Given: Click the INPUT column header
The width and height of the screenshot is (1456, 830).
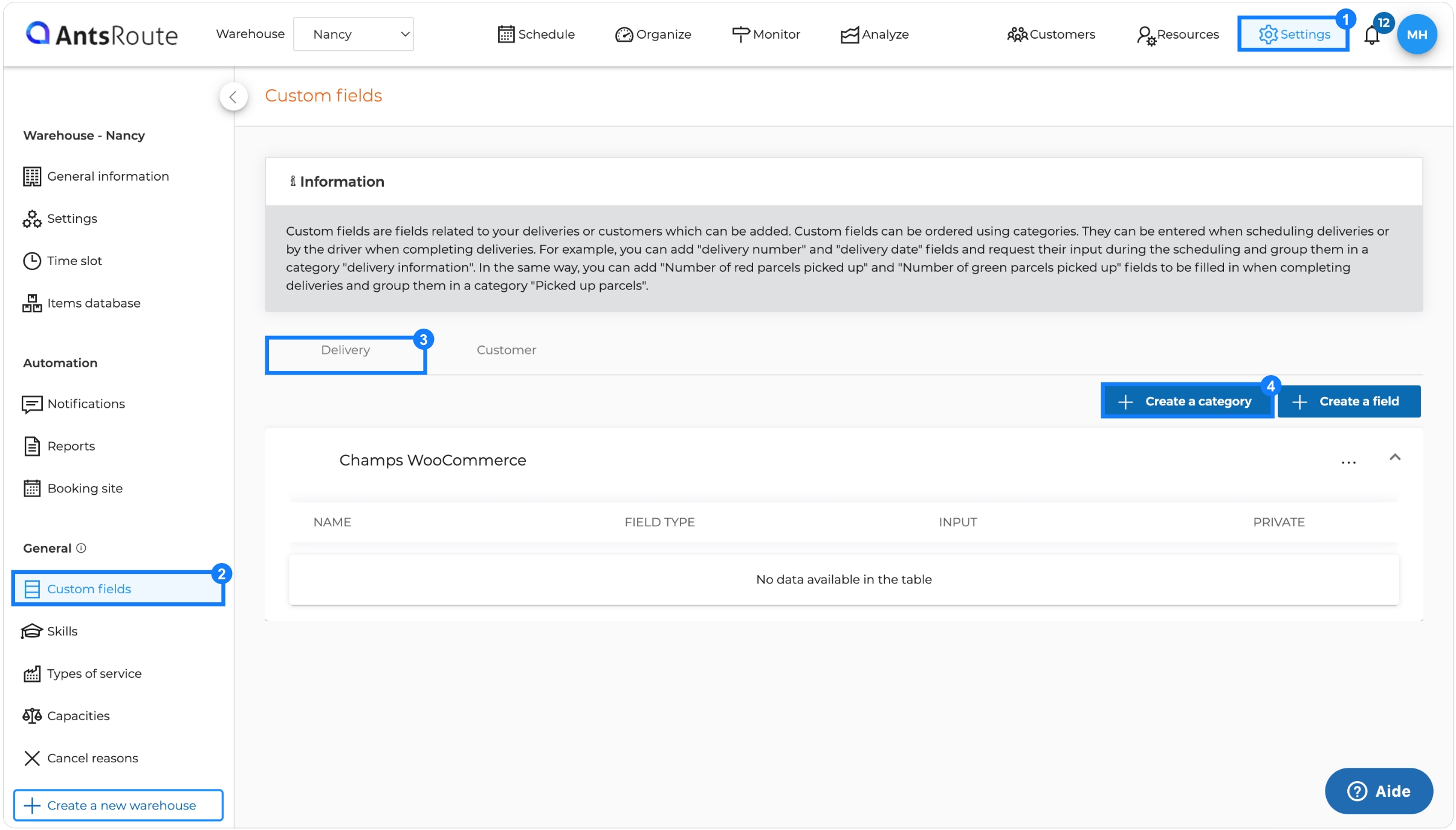Looking at the screenshot, I should 957,522.
